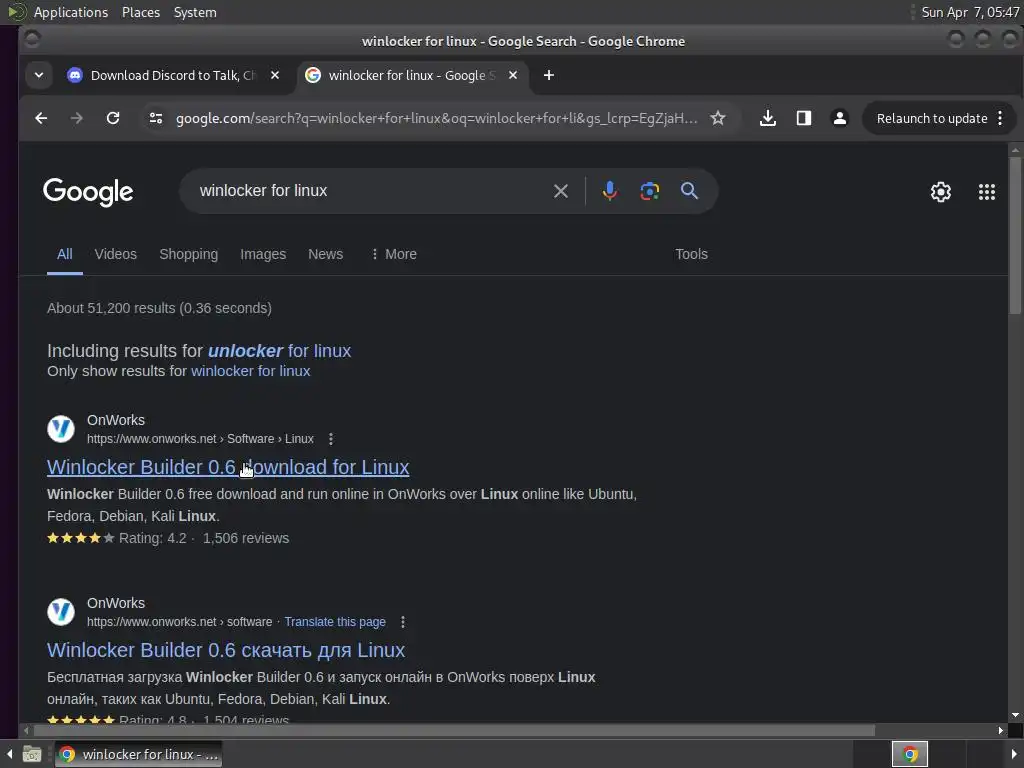Reload the current page
Viewport: 1024px width, 768px height.
[x=113, y=118]
